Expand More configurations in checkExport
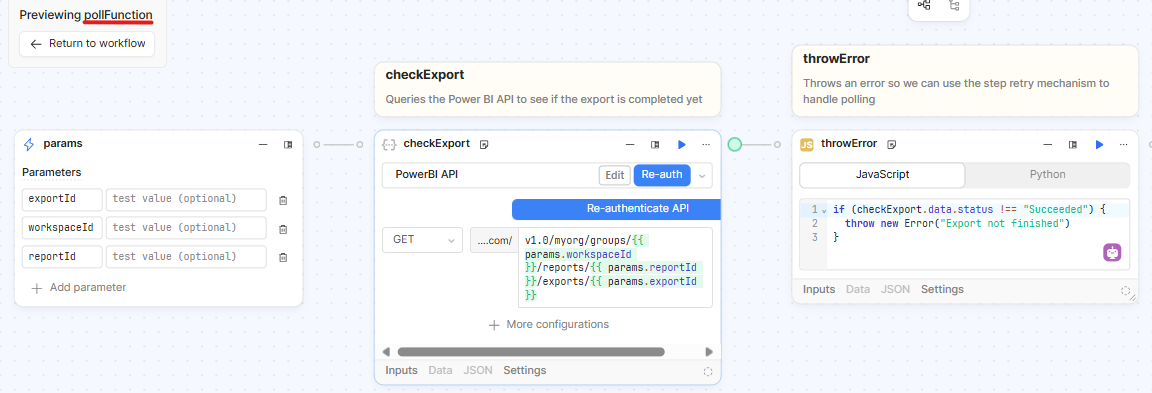 click(x=549, y=325)
